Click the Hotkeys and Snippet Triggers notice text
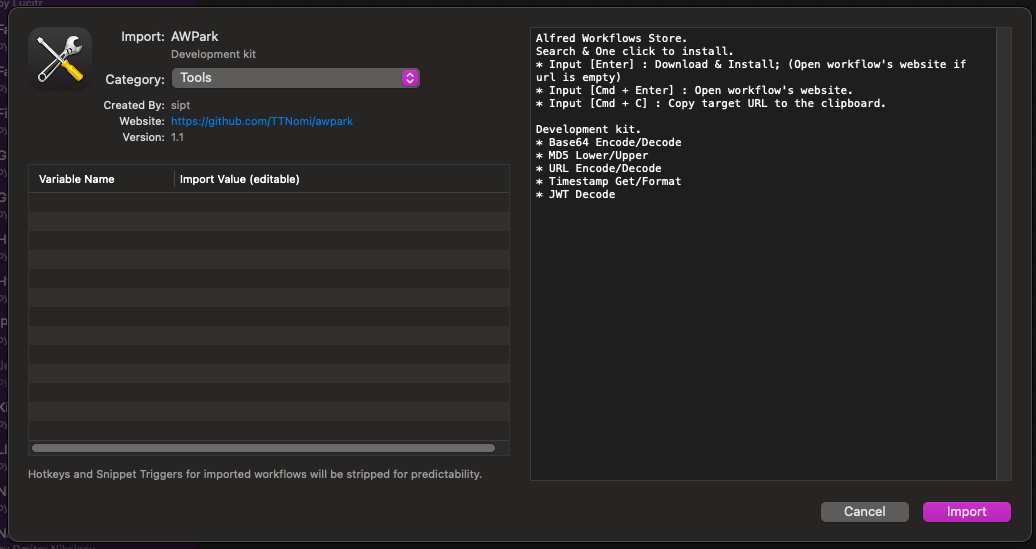This screenshot has height=549, width=1036. pyautogui.click(x=255, y=474)
